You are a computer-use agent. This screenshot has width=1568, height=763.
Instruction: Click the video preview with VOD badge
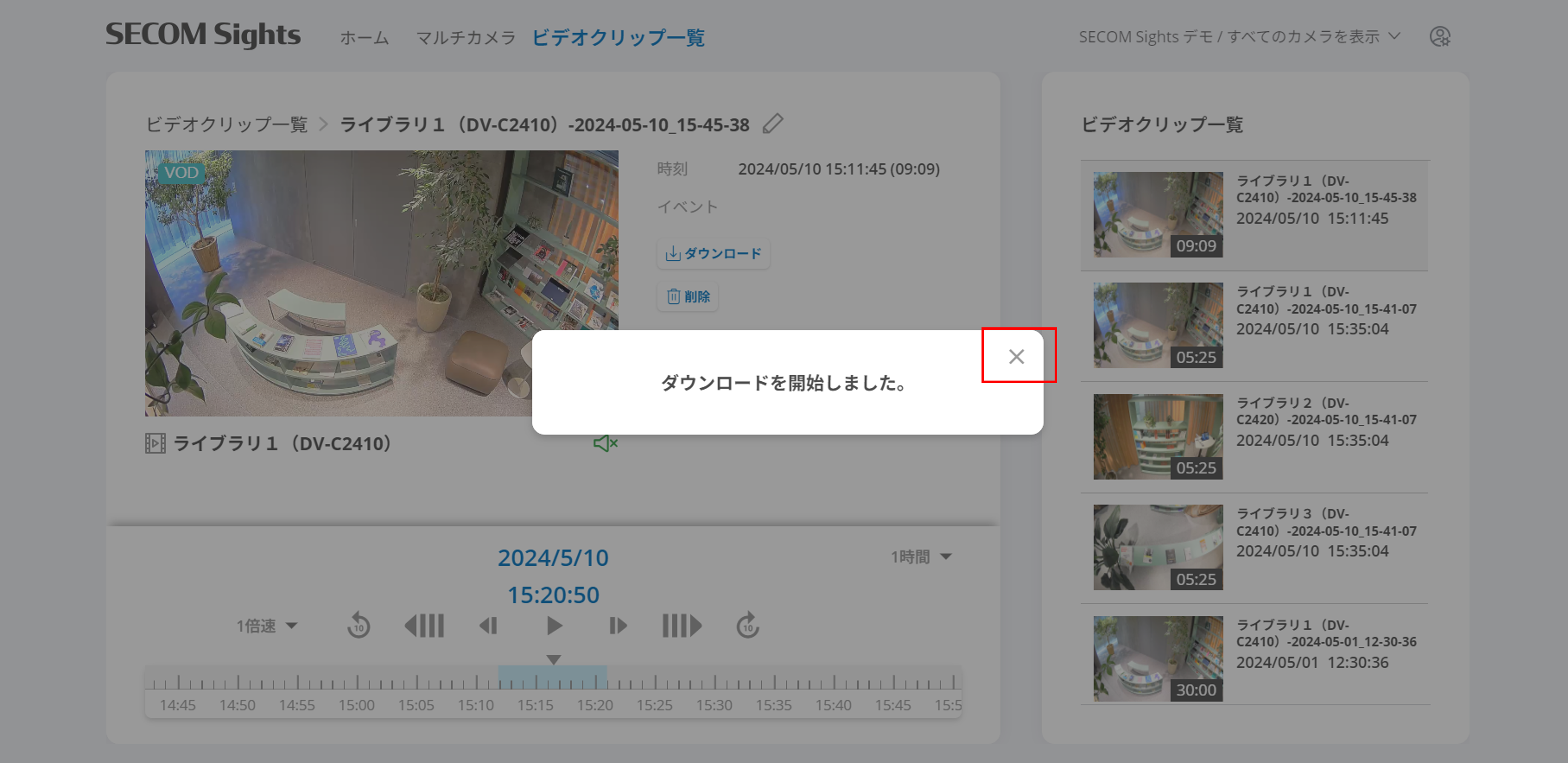point(382,283)
